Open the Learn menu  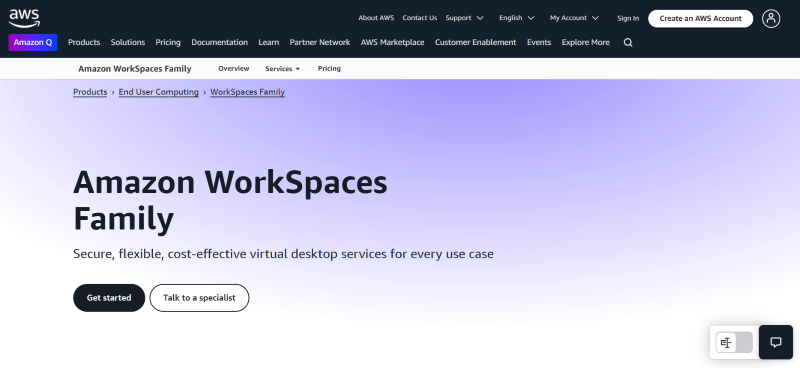(268, 42)
